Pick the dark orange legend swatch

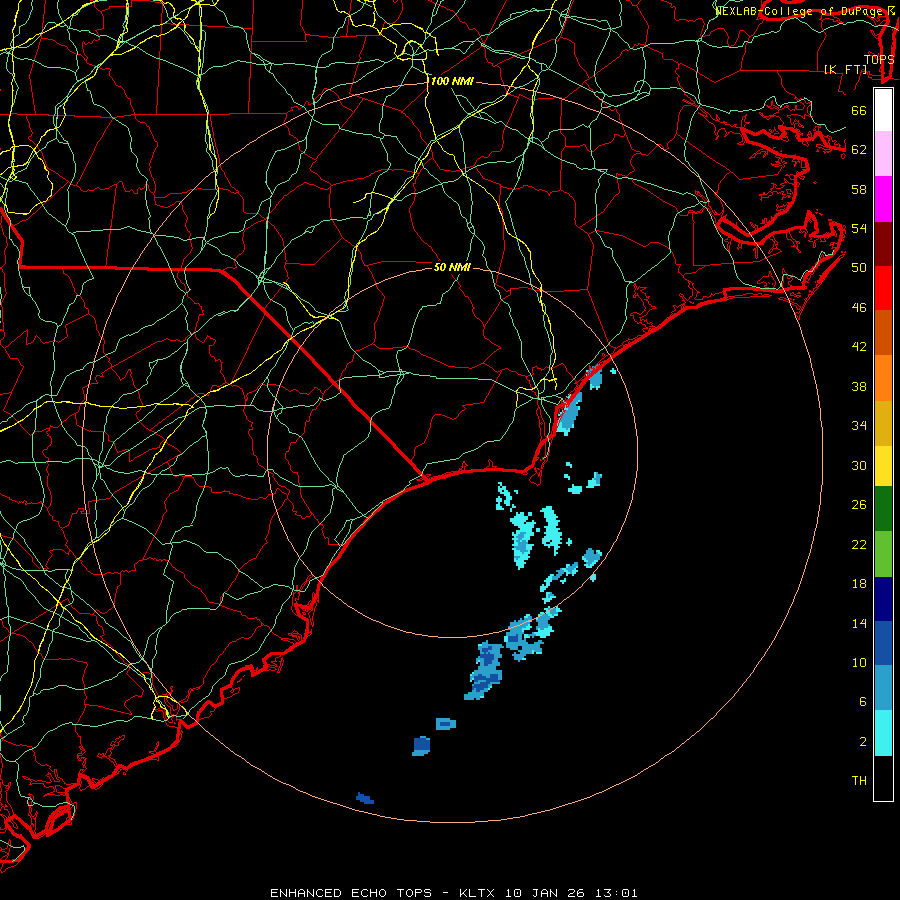(x=883, y=333)
